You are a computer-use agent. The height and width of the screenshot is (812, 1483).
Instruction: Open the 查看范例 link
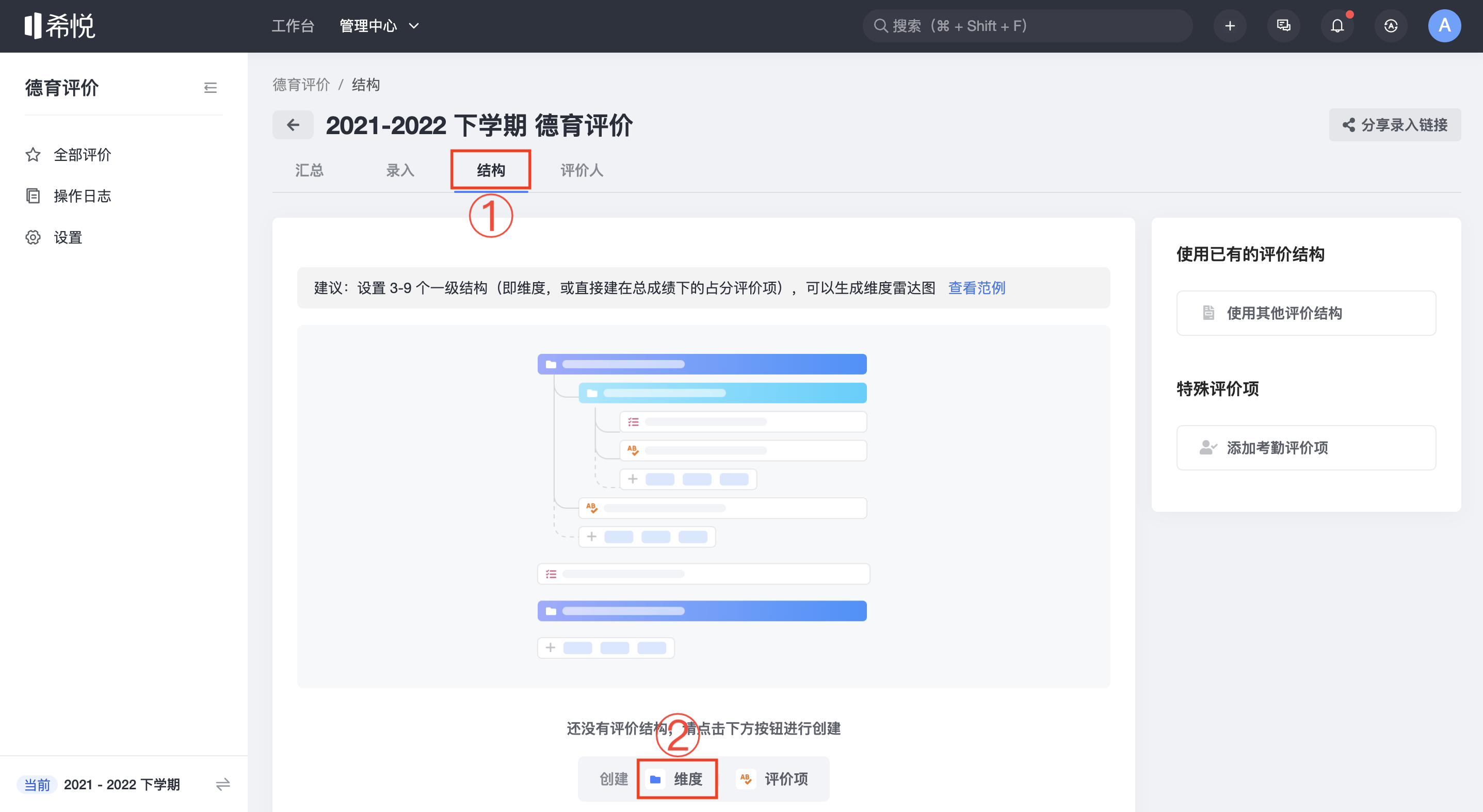(976, 288)
